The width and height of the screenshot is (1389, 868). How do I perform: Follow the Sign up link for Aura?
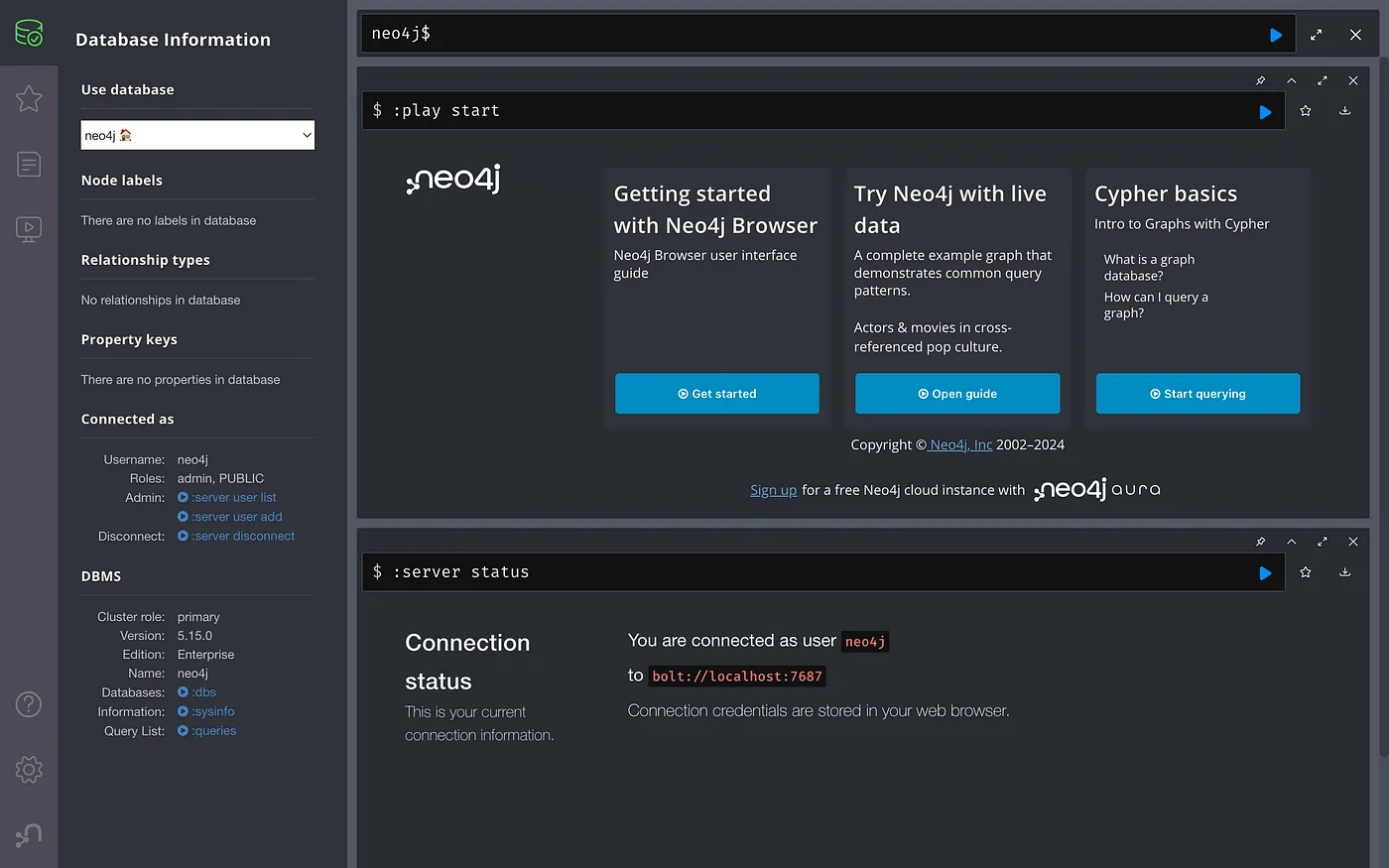click(774, 490)
